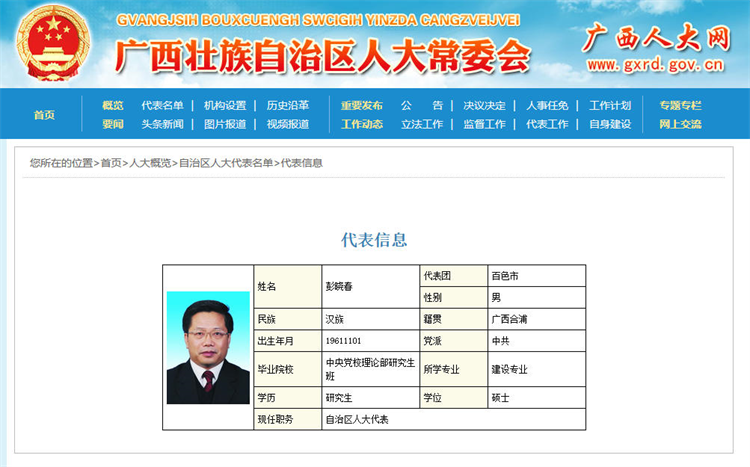Click 公告 in navigation bar

coord(421,105)
